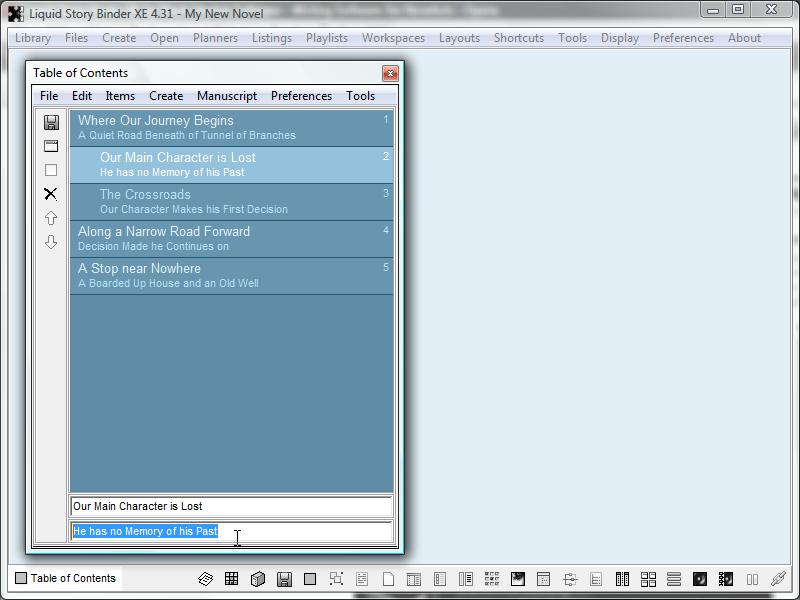Move item down with the down arrow icon
Image resolution: width=800 pixels, height=600 pixels.
coord(51,242)
